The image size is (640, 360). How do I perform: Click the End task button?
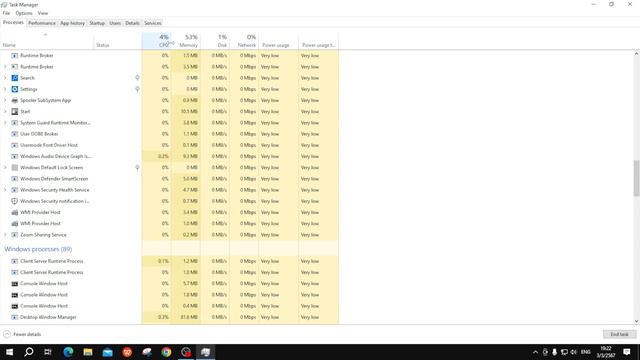619,334
